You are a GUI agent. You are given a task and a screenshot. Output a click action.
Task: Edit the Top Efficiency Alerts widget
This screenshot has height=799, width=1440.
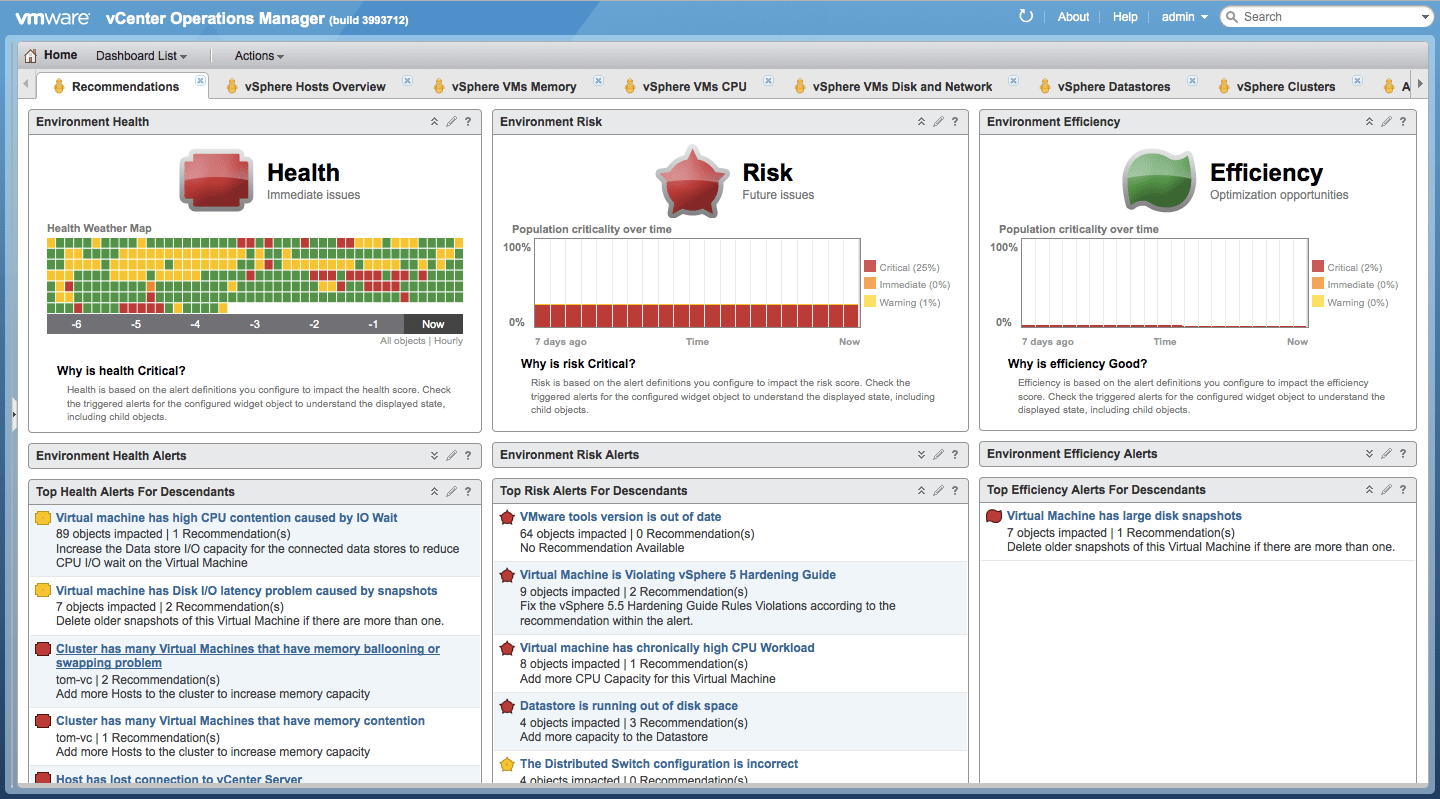[1386, 490]
